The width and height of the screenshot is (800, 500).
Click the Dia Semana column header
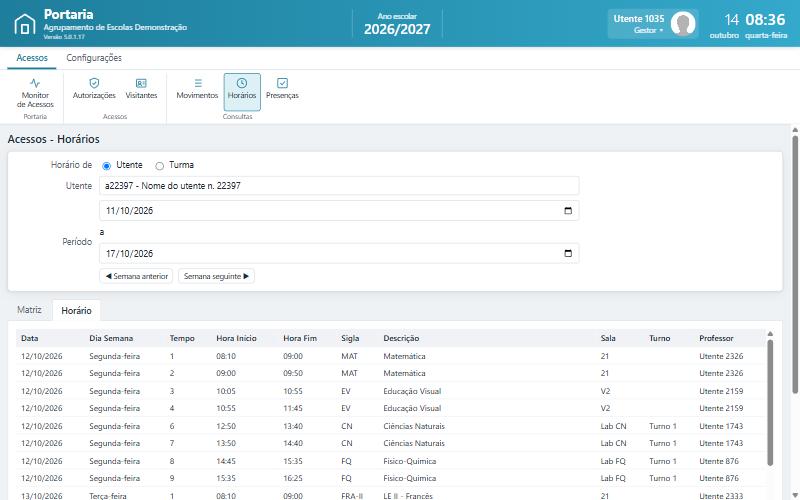coord(111,338)
